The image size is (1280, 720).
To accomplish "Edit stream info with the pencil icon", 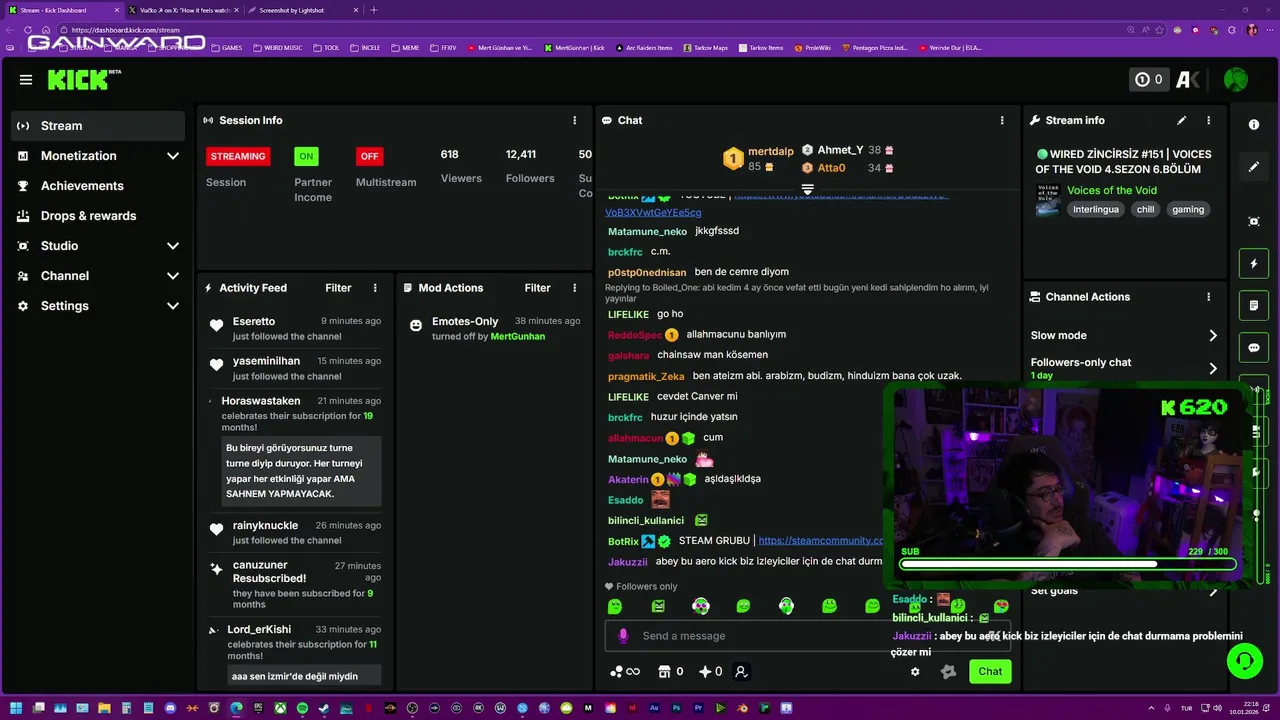I will pos(1181,120).
